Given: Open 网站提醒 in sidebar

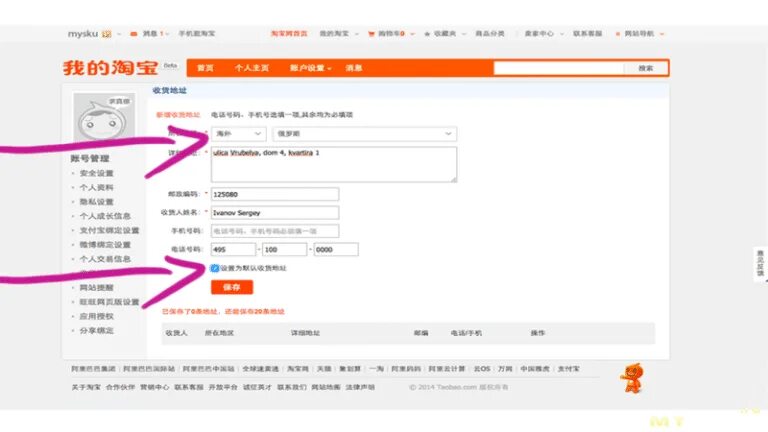Looking at the screenshot, I should [96, 288].
